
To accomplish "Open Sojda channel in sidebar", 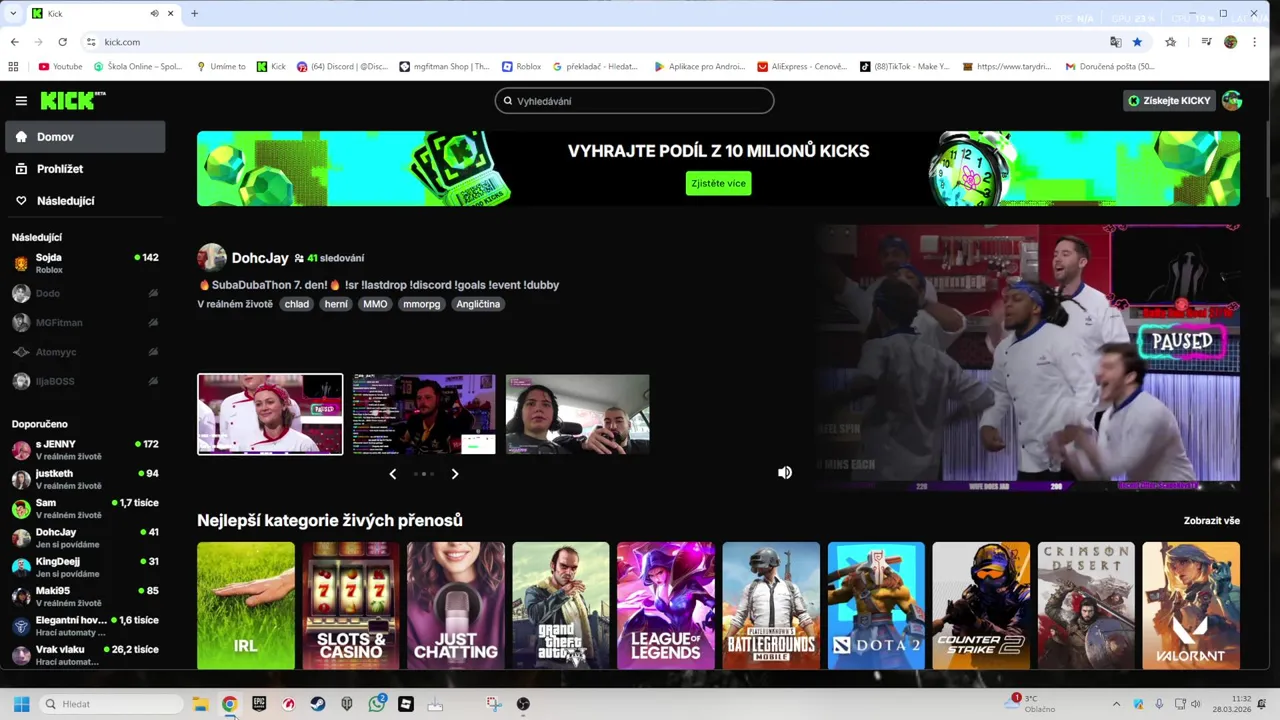I will 85,264.
